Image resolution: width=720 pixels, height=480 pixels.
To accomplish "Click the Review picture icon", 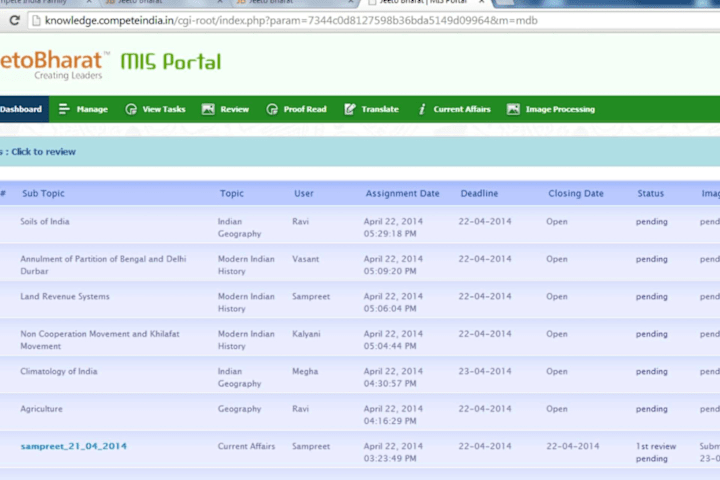I will (208, 109).
